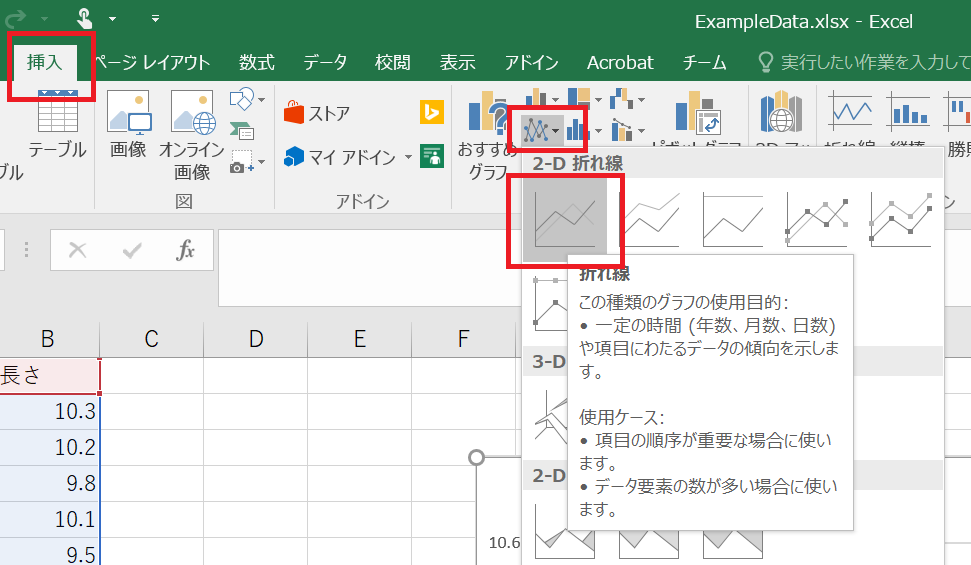
Task: Switch to ページ レイアウト tab
Action: point(152,62)
